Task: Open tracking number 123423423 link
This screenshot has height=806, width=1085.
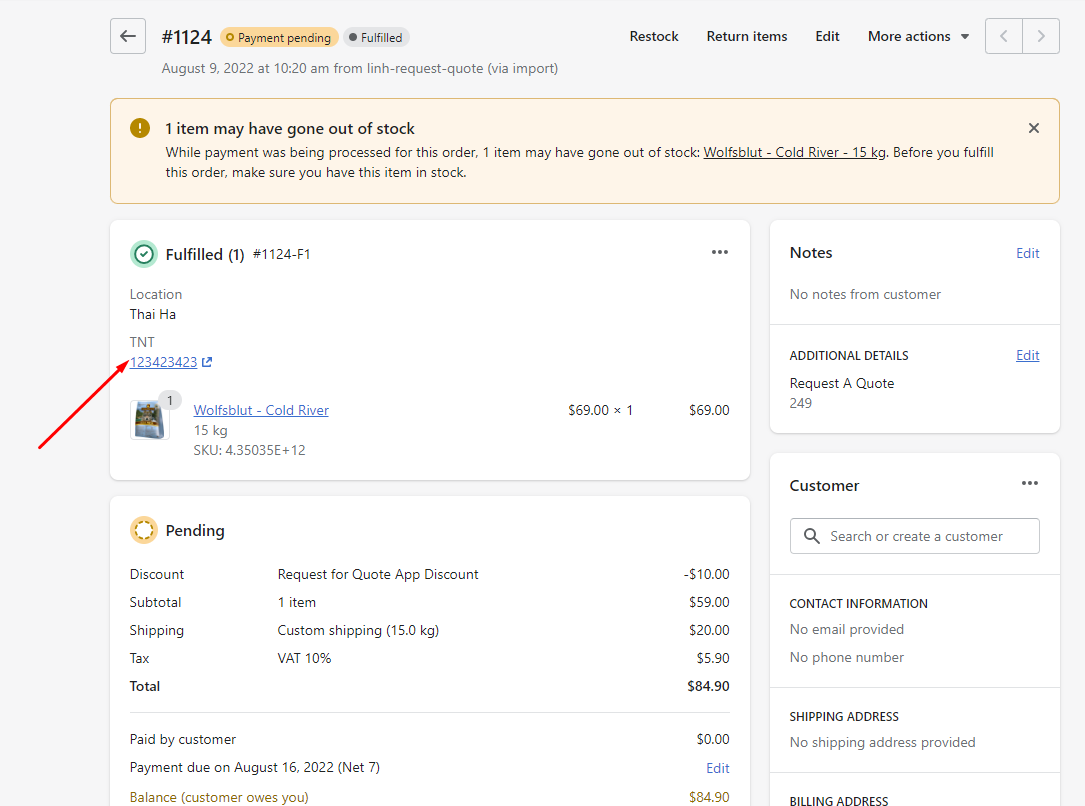Action: (164, 362)
